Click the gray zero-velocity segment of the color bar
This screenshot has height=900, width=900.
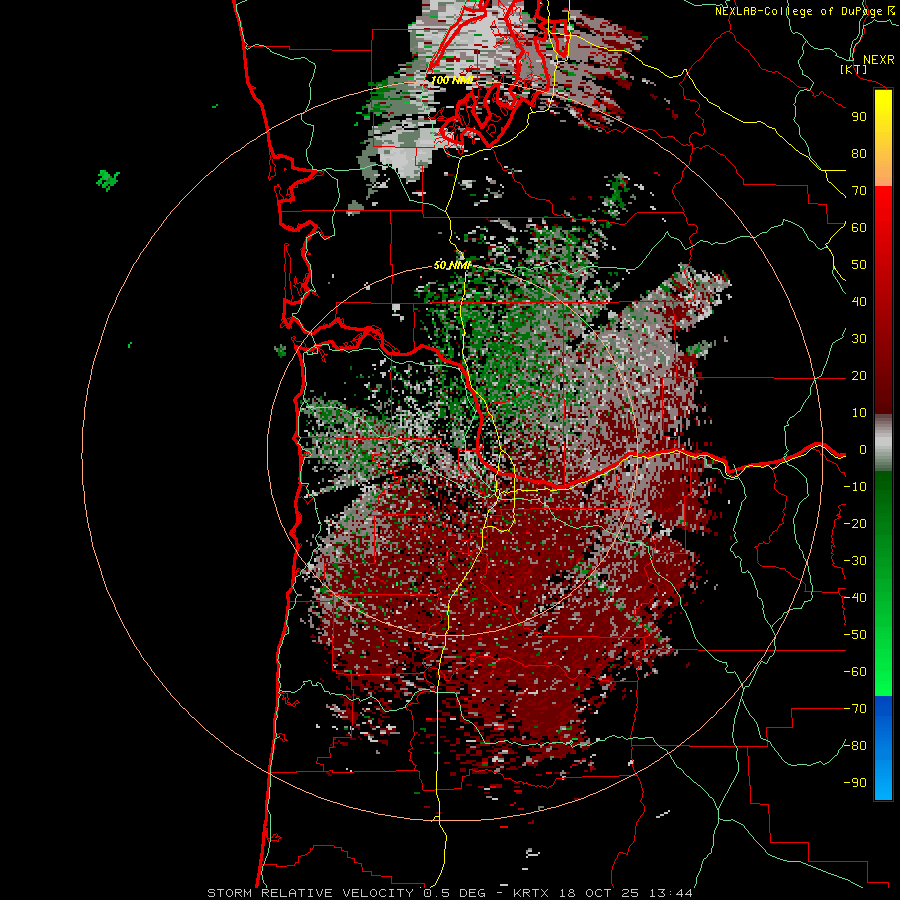click(x=883, y=443)
